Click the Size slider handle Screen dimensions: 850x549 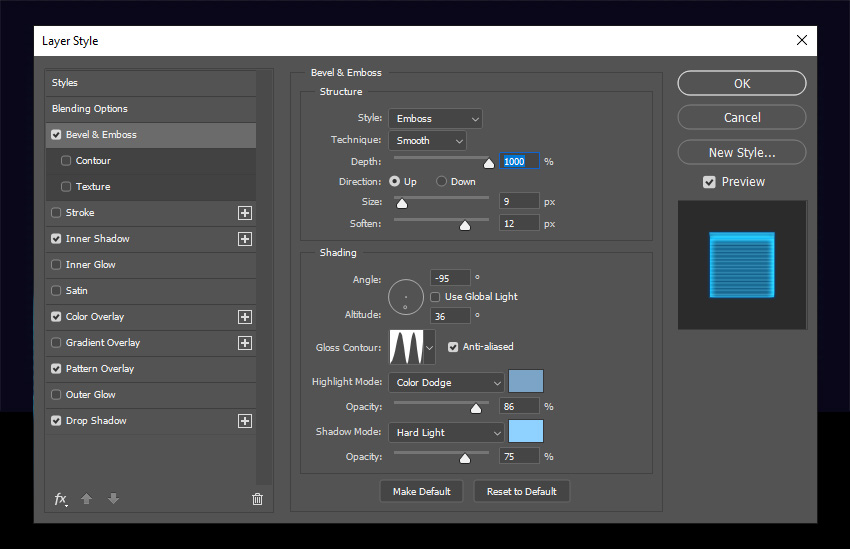pyautogui.click(x=402, y=203)
